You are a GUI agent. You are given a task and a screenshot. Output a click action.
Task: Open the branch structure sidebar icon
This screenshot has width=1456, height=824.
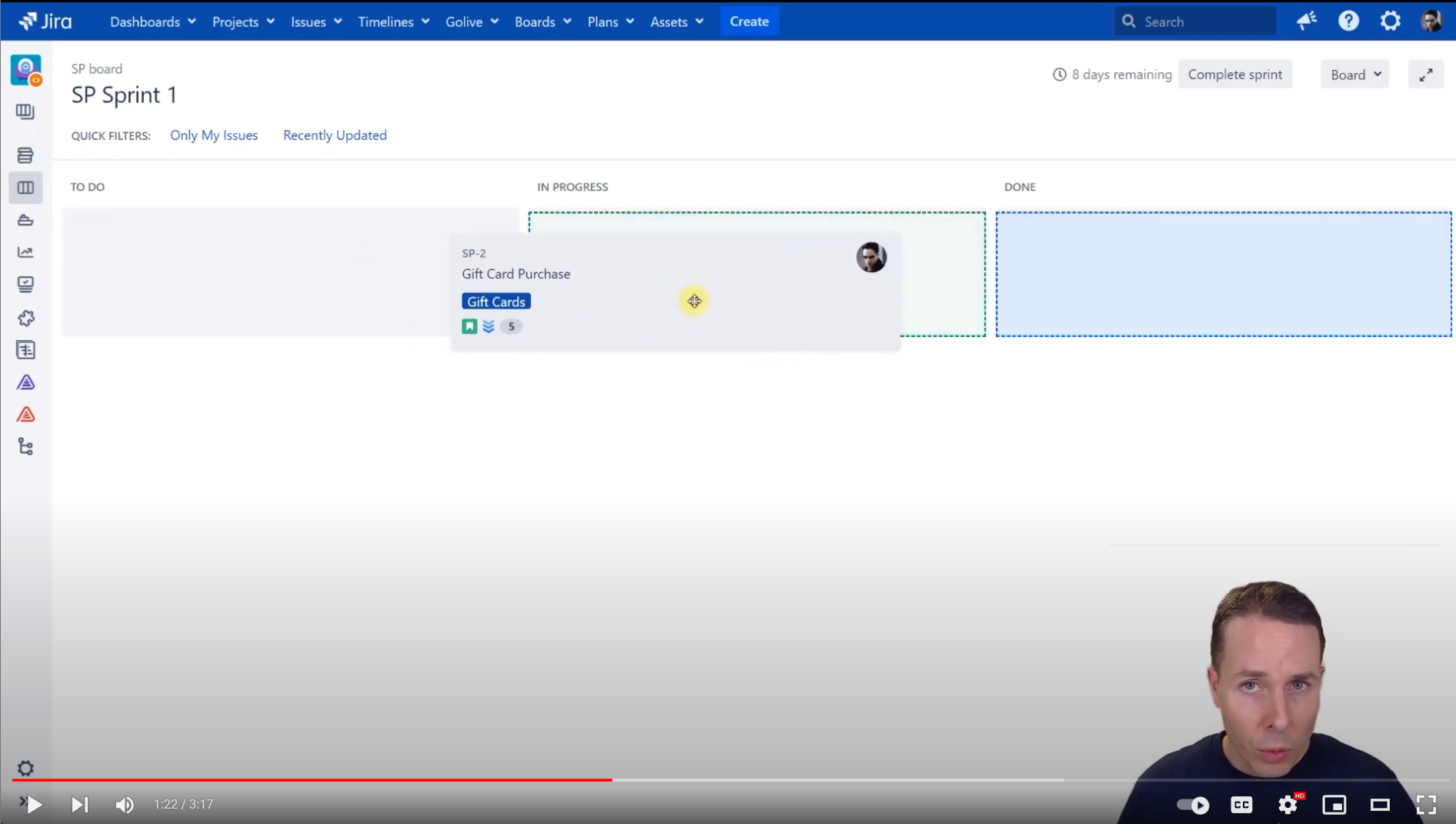[25, 447]
